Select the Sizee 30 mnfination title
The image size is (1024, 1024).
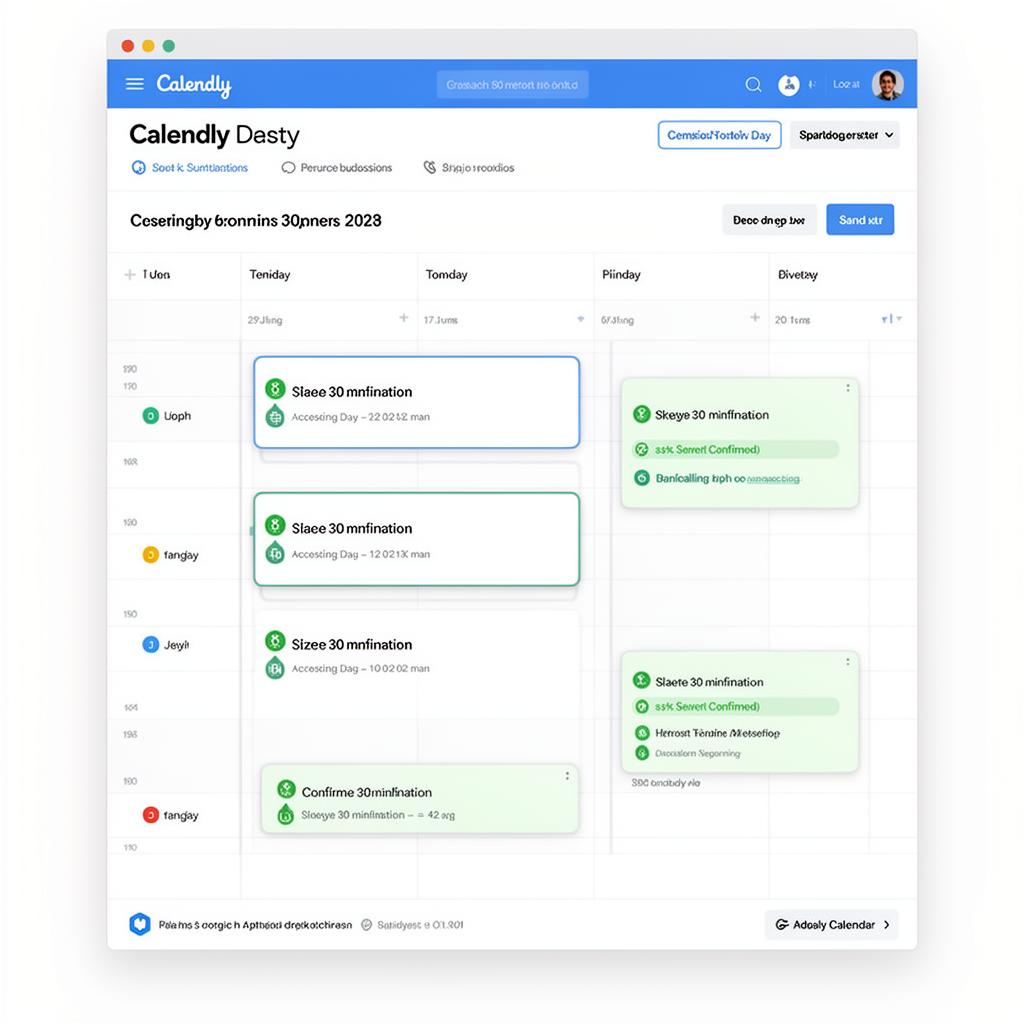[x=351, y=645]
